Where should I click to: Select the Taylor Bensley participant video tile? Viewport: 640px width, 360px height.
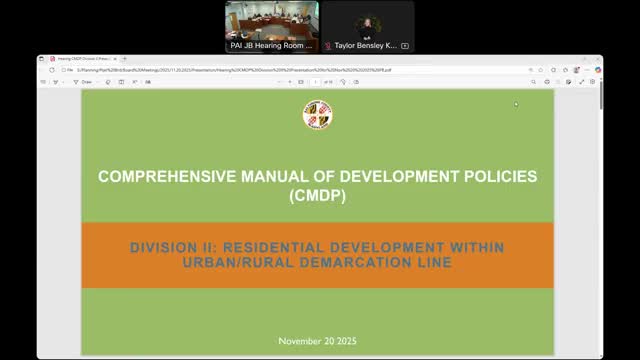tap(367, 26)
